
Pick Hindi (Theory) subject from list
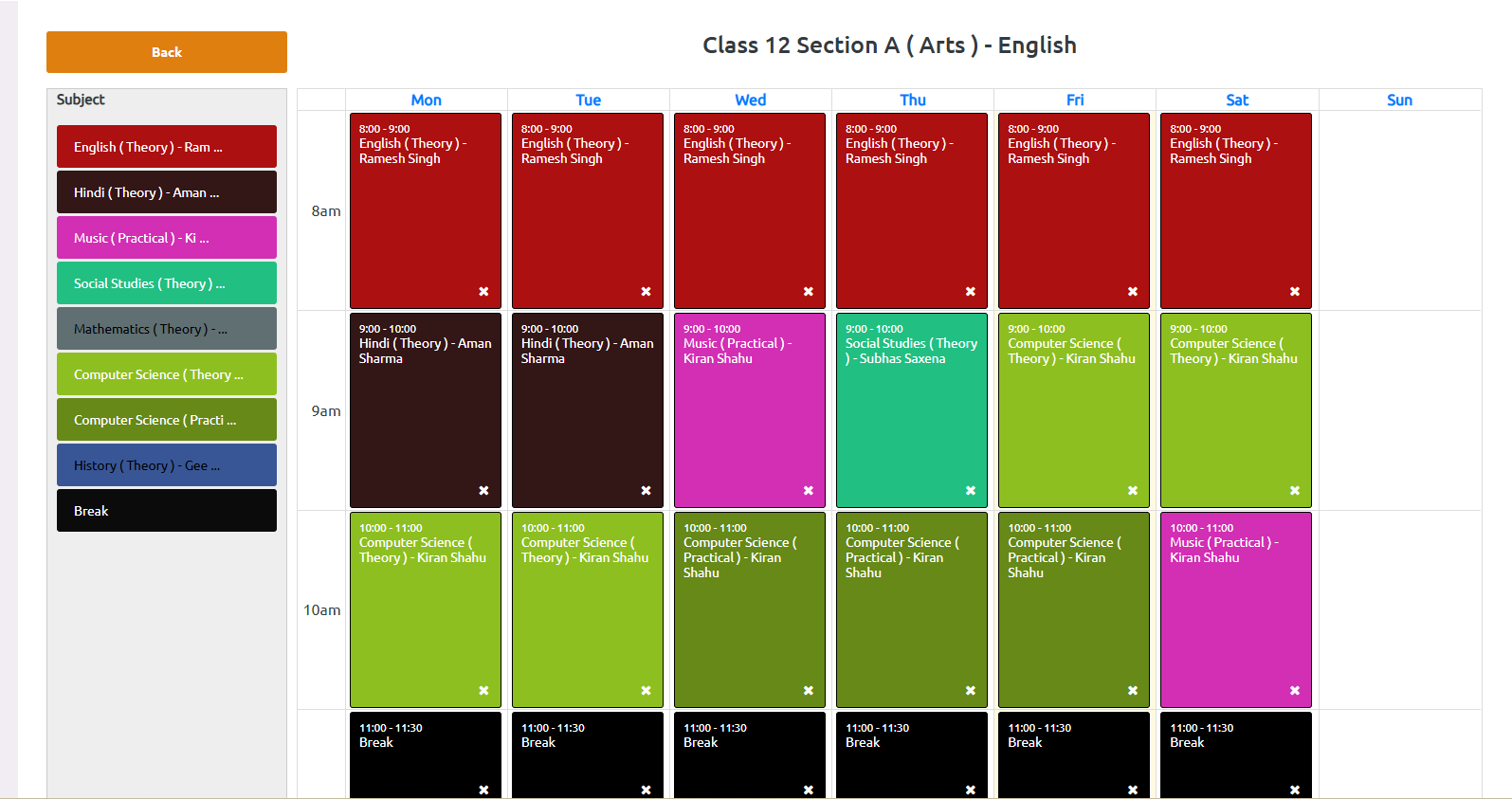[167, 192]
